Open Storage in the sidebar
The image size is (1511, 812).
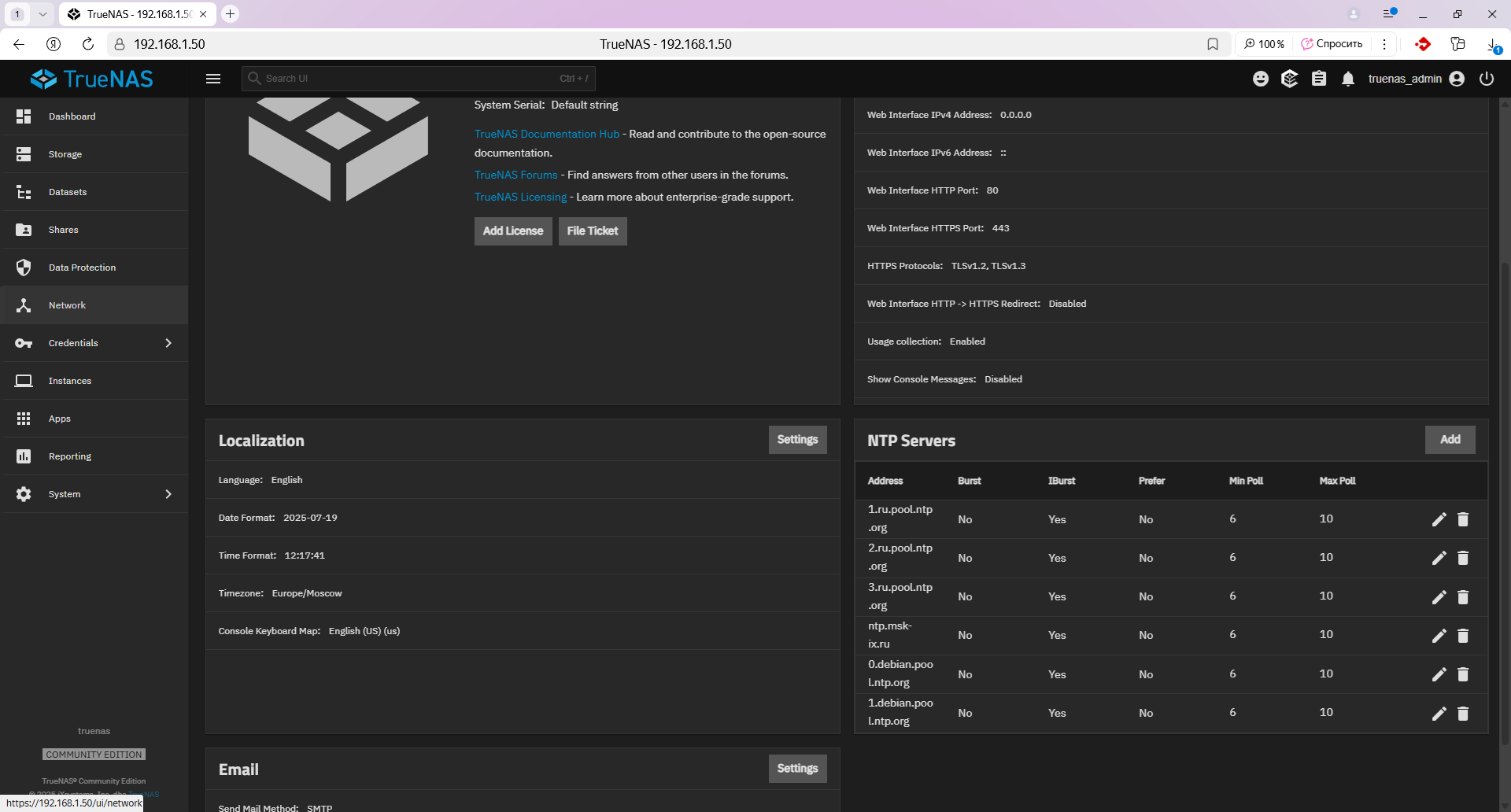[94, 154]
